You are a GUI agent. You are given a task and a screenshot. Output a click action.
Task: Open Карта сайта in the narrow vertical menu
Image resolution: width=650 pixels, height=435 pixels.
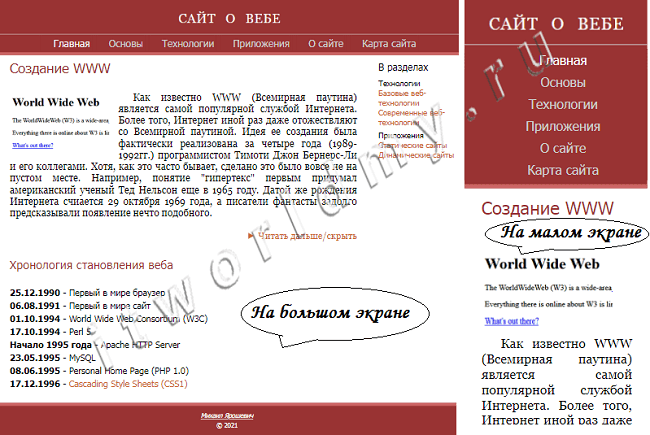coord(563,170)
